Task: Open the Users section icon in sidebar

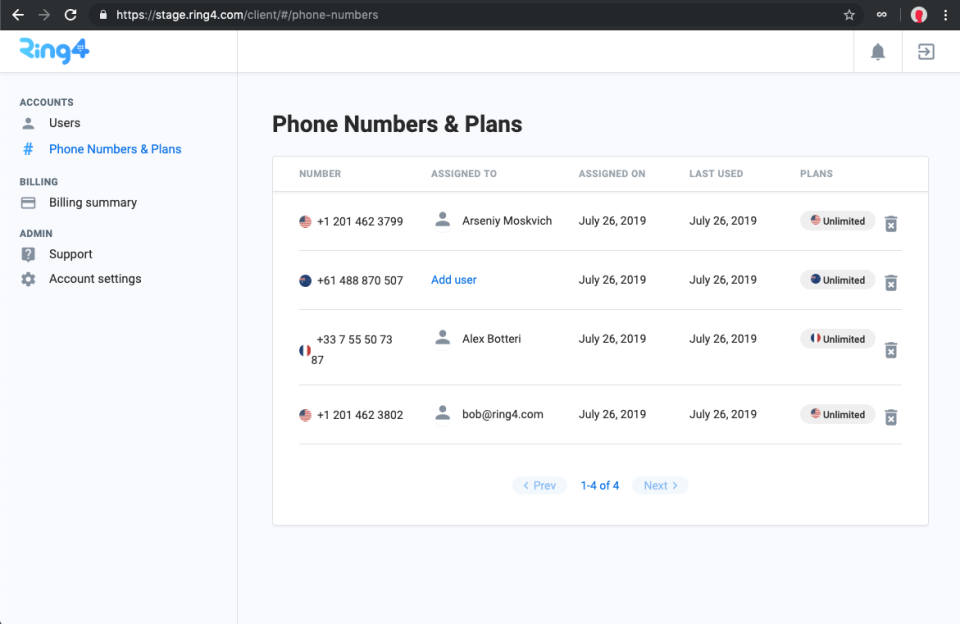Action: [x=27, y=122]
